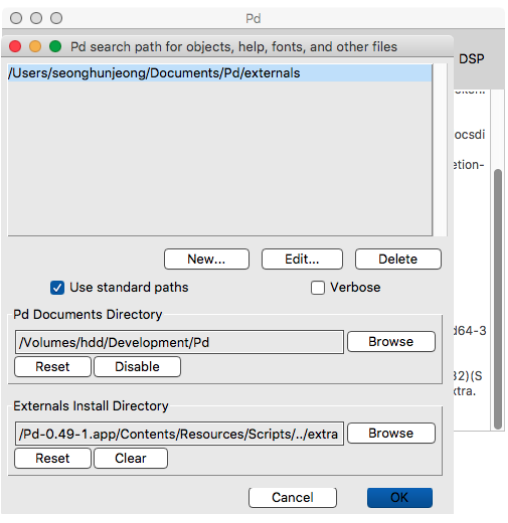Reset the Externals Install Directory
Viewport: 508px width, 523px height.
click(52, 458)
